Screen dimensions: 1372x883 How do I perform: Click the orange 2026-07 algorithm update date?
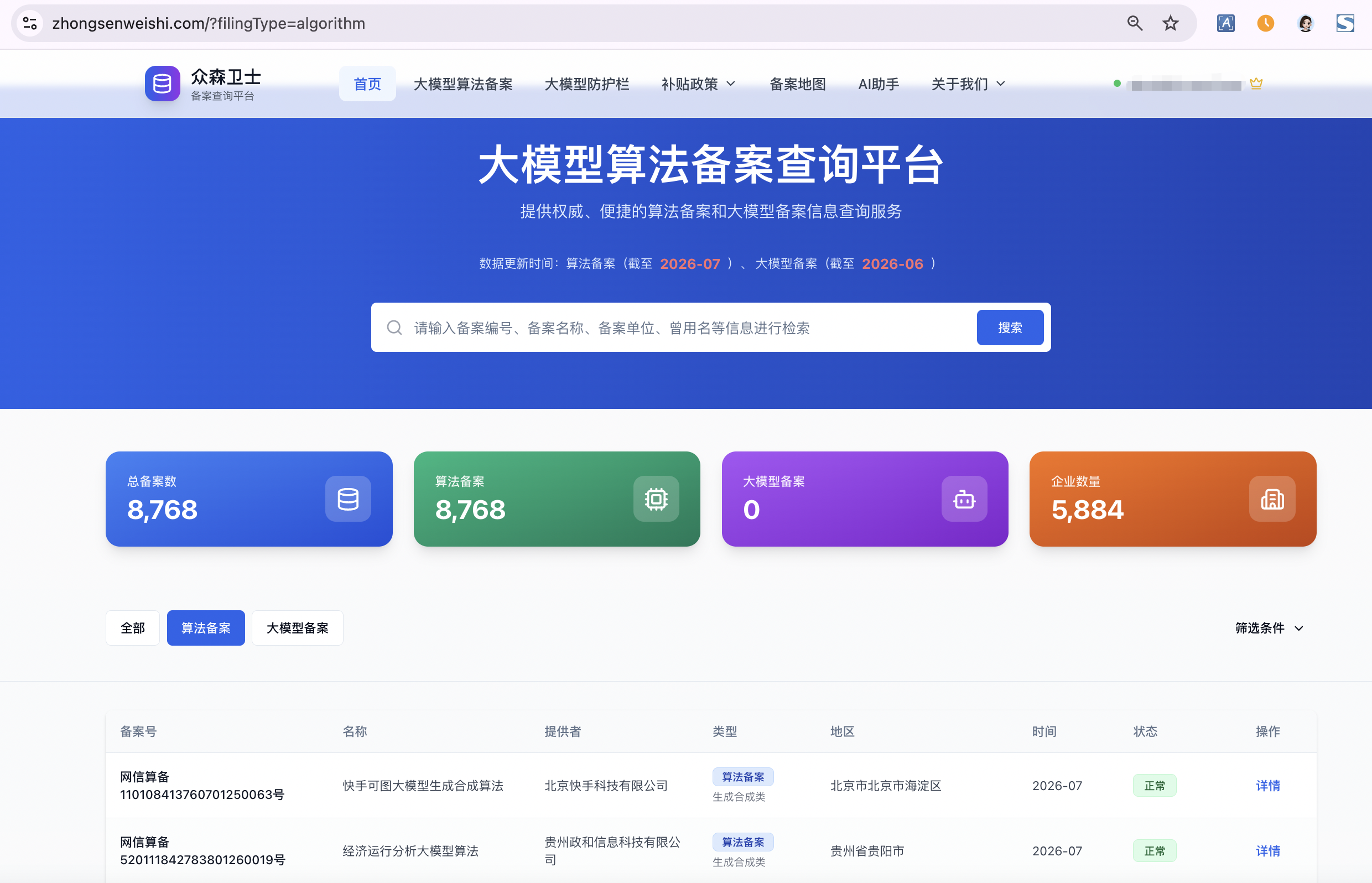tap(690, 264)
